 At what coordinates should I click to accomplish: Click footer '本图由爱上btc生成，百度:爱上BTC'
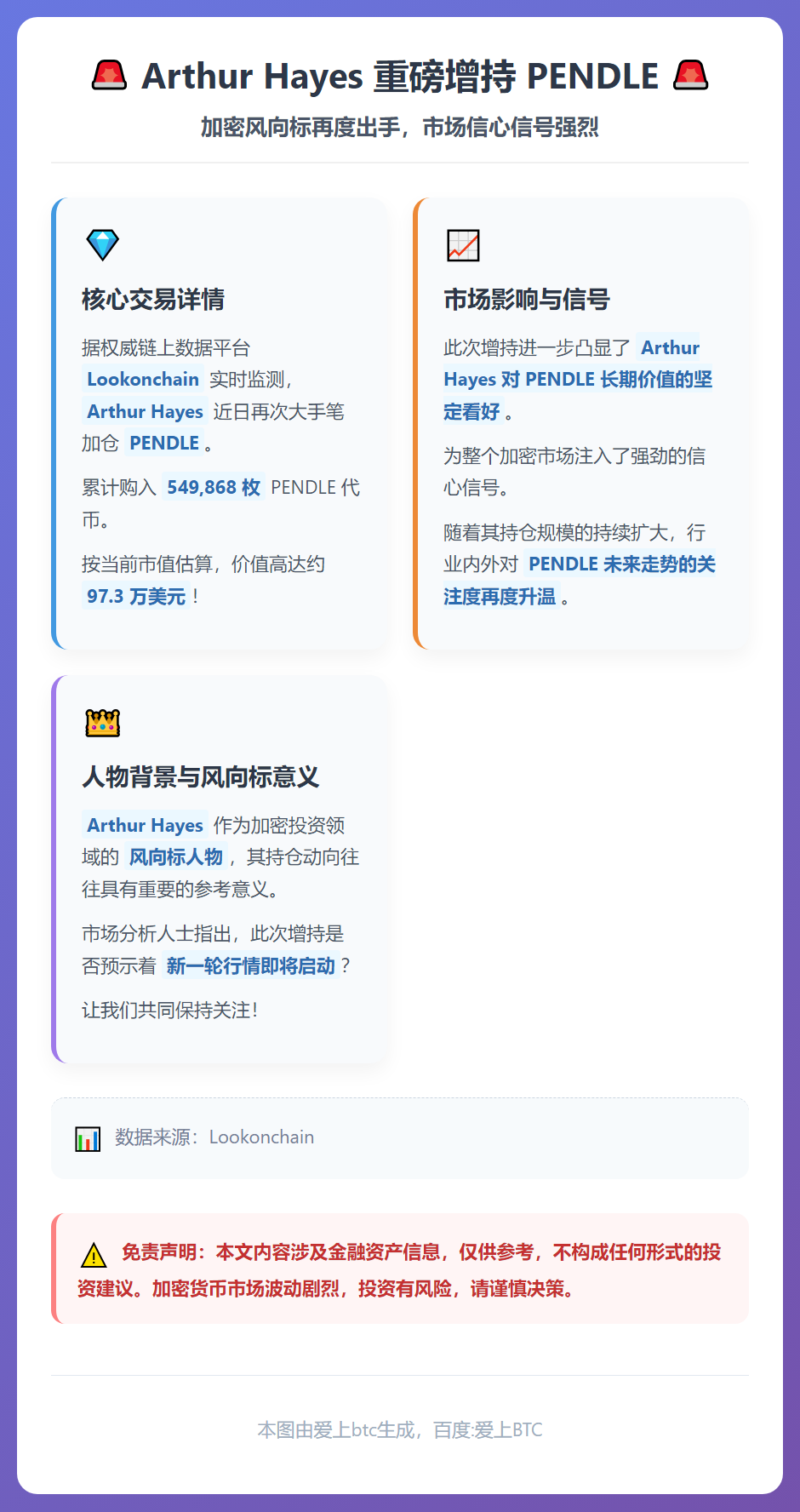tap(400, 1430)
